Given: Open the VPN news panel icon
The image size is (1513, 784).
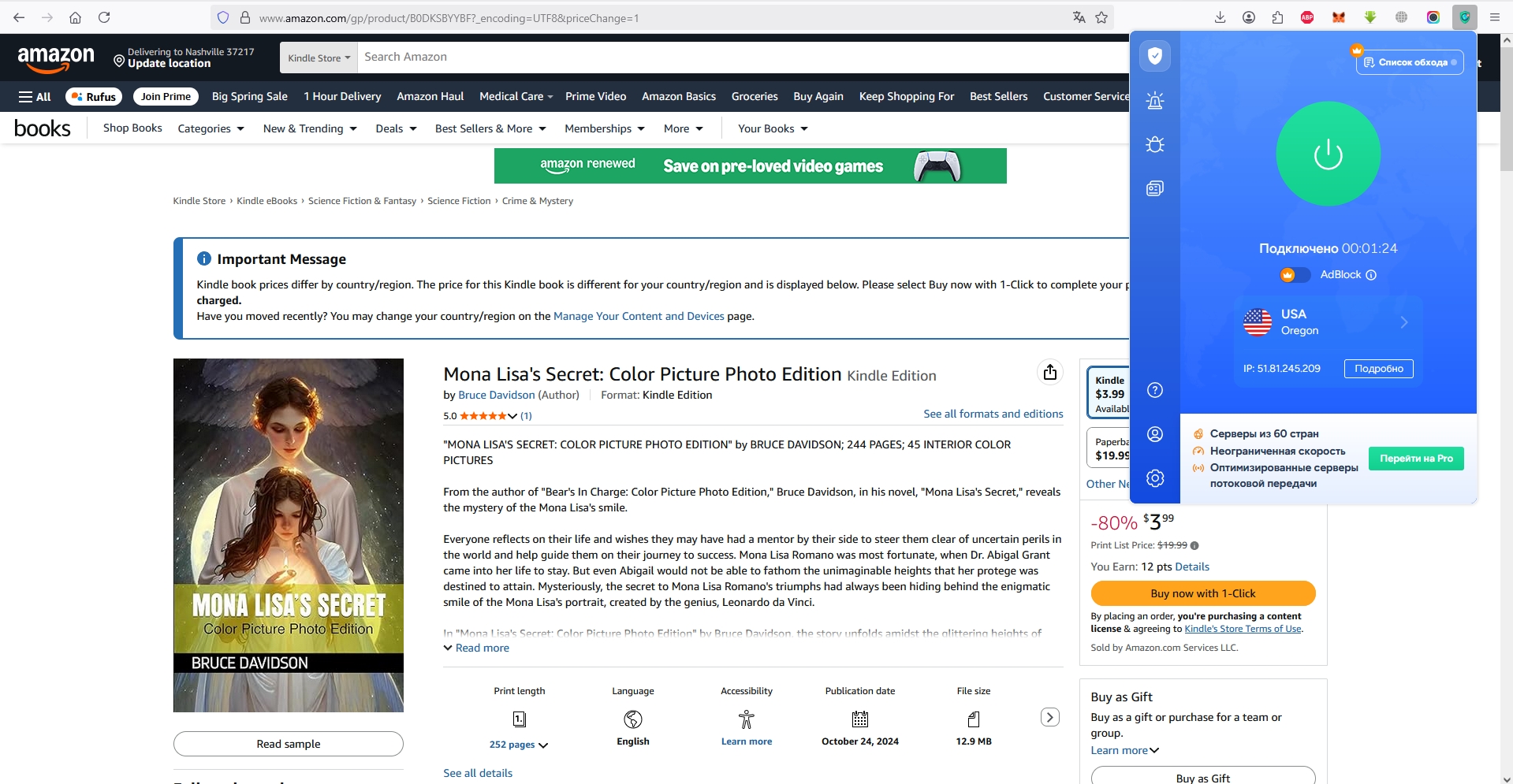Looking at the screenshot, I should [1155, 188].
